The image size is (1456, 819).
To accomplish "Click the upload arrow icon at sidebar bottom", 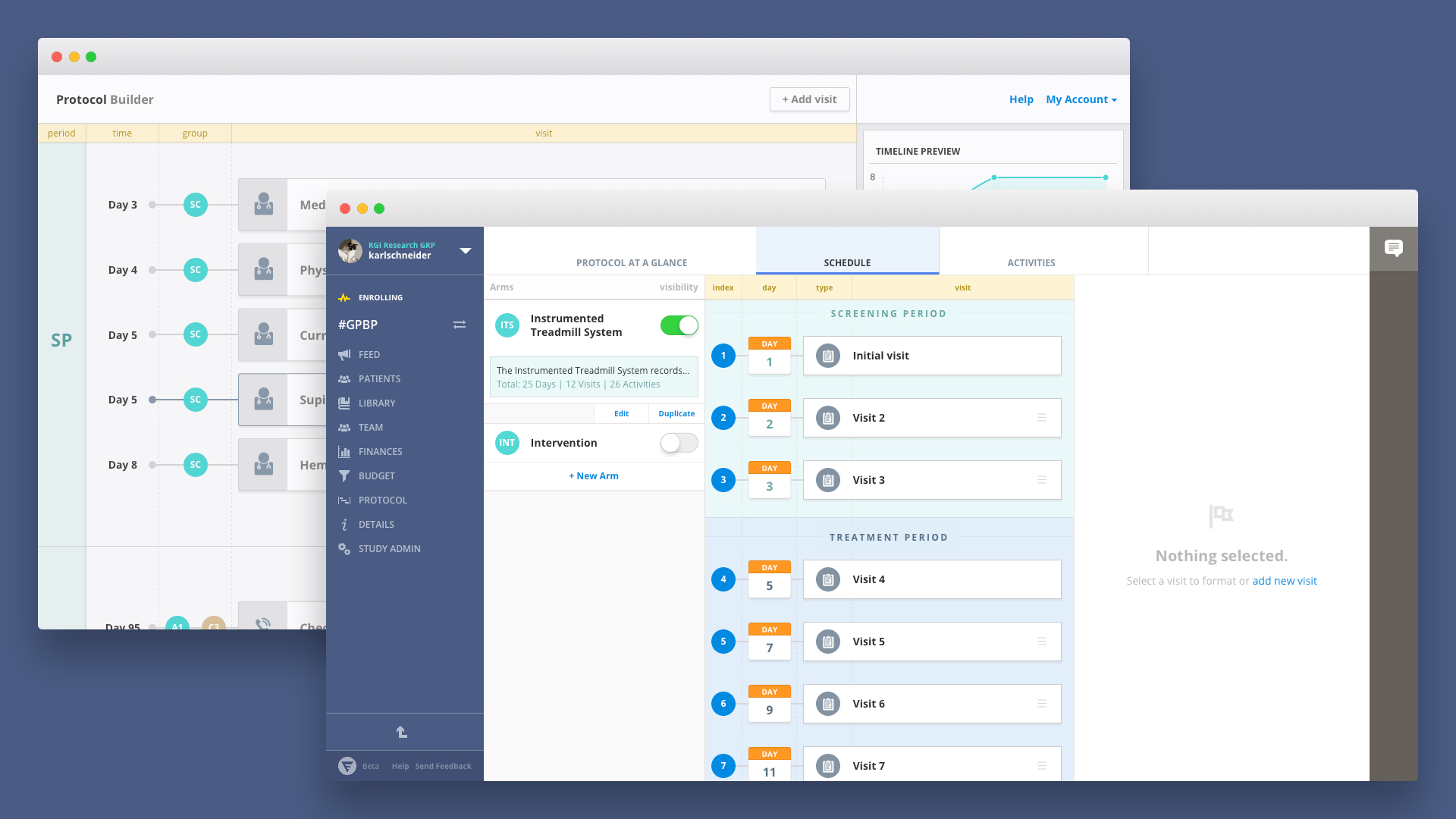I will tap(402, 732).
